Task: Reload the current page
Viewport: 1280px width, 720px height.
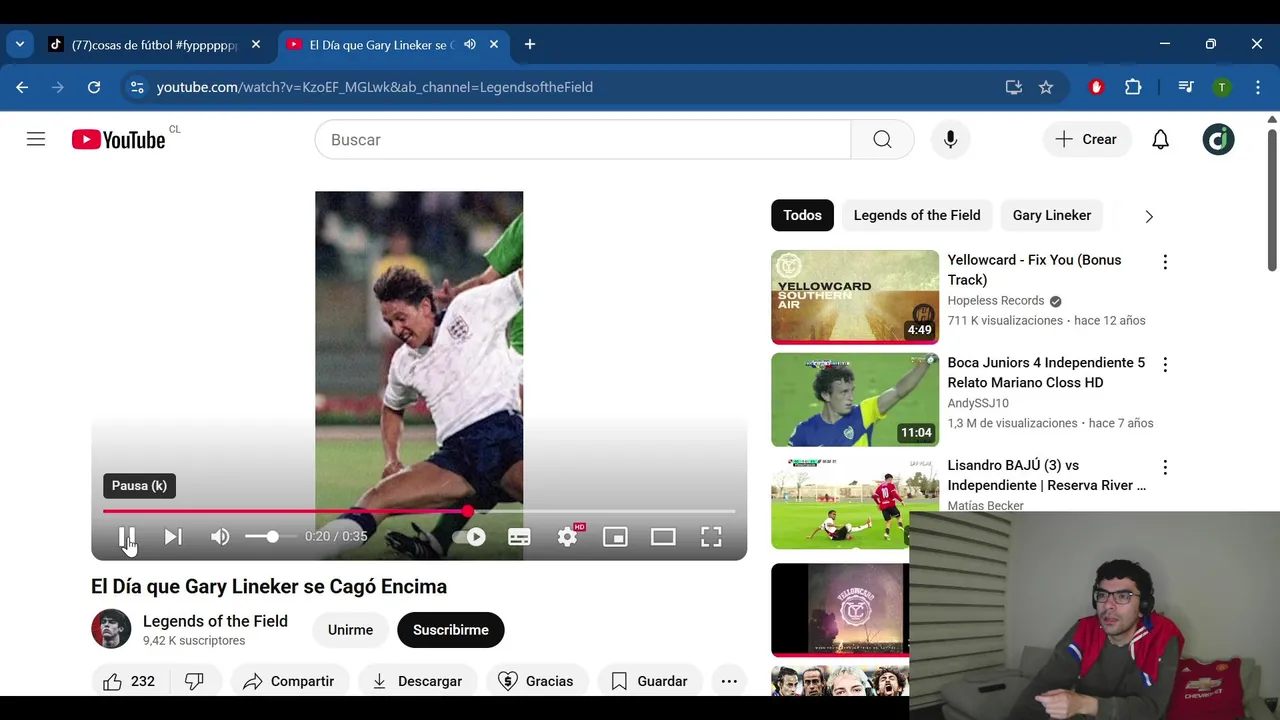Action: pyautogui.click(x=94, y=87)
